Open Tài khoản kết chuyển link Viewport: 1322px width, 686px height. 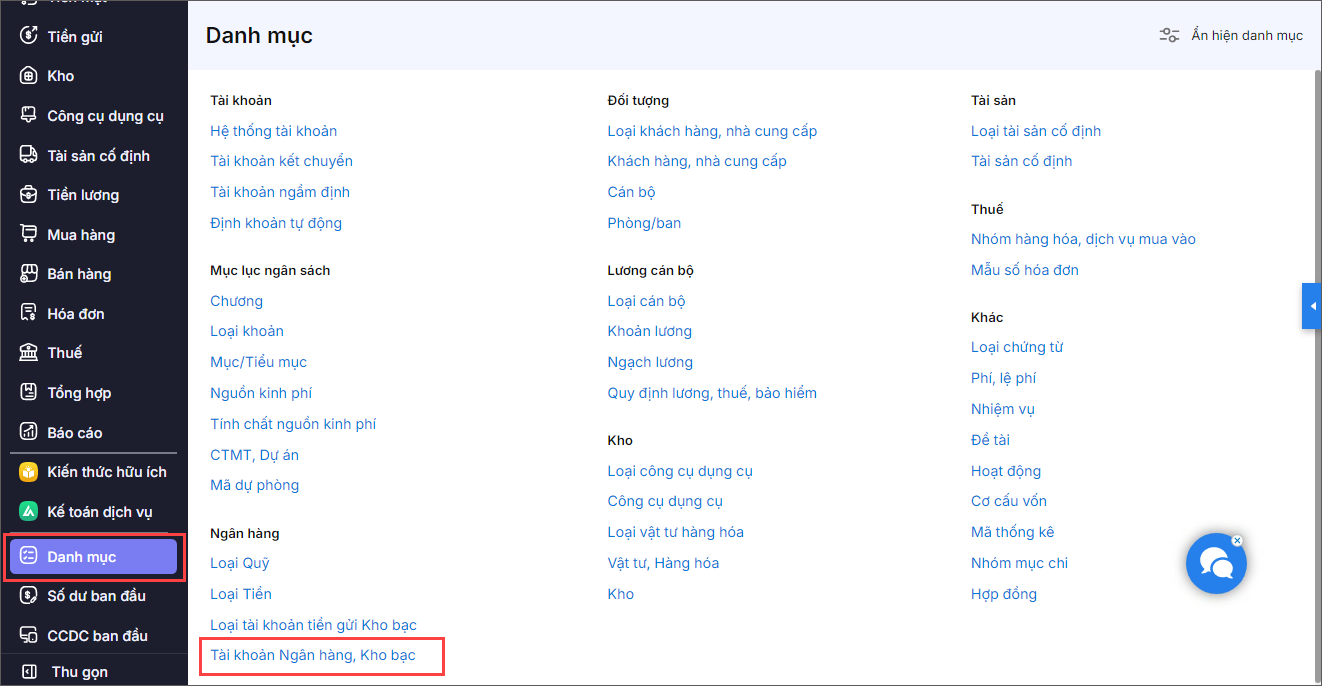[281, 161]
